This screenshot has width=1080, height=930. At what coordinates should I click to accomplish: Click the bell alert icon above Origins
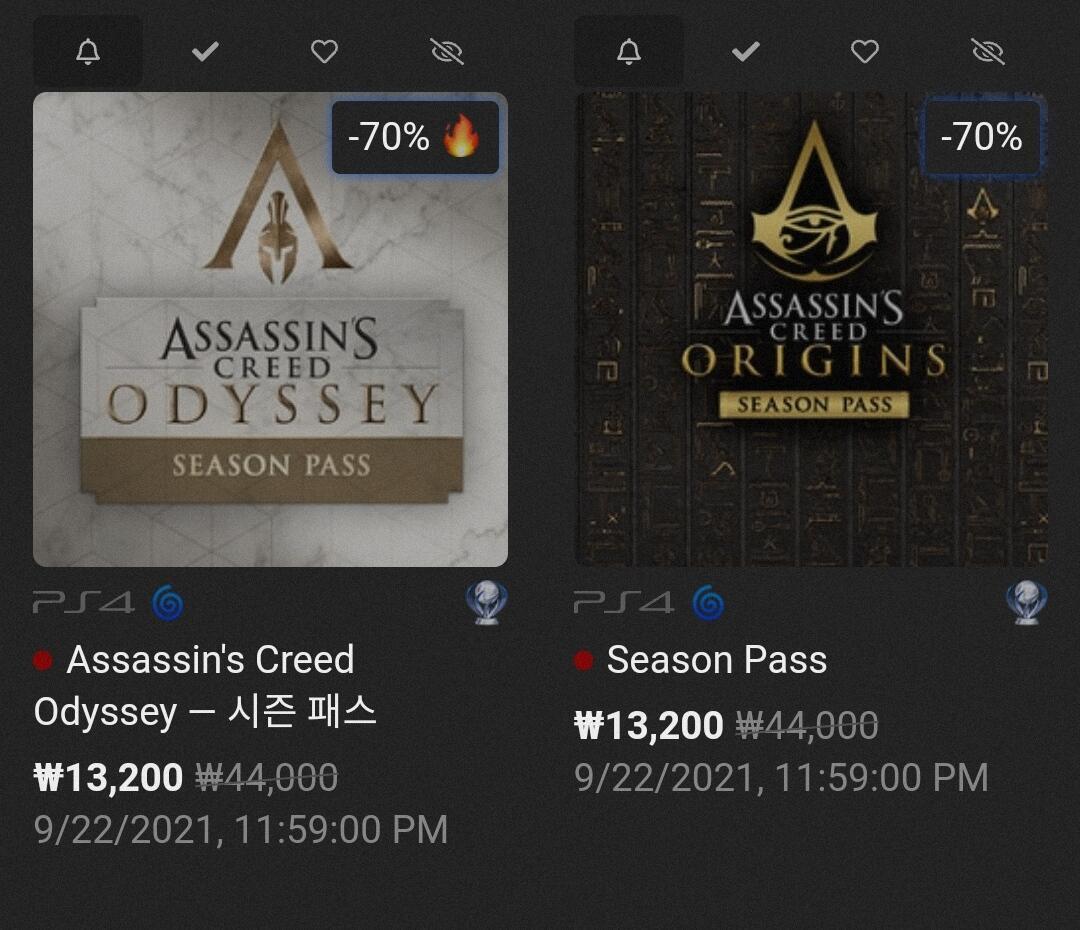click(x=628, y=52)
